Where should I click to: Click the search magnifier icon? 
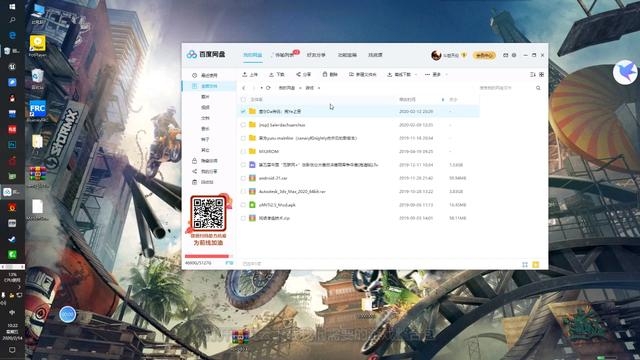click(538, 88)
